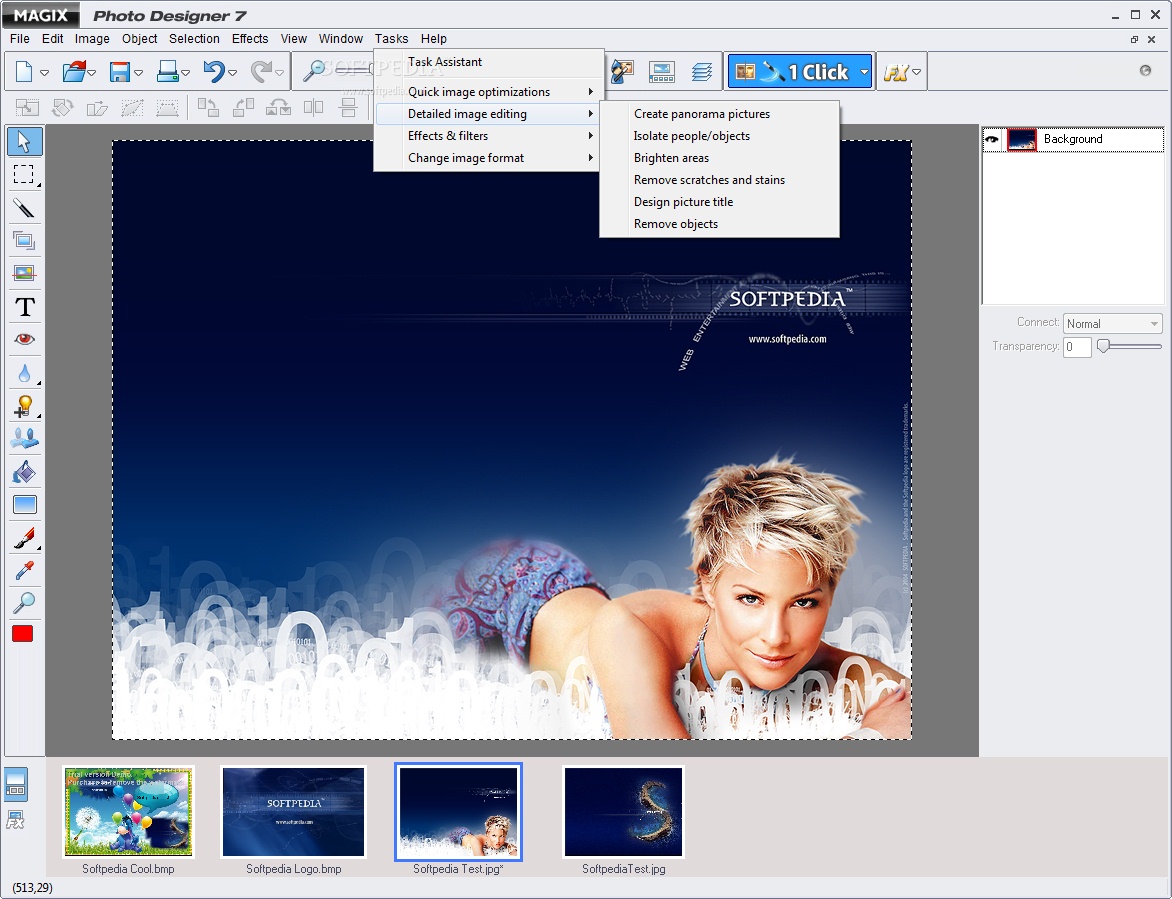Open Effects & filters submenu

click(x=489, y=136)
